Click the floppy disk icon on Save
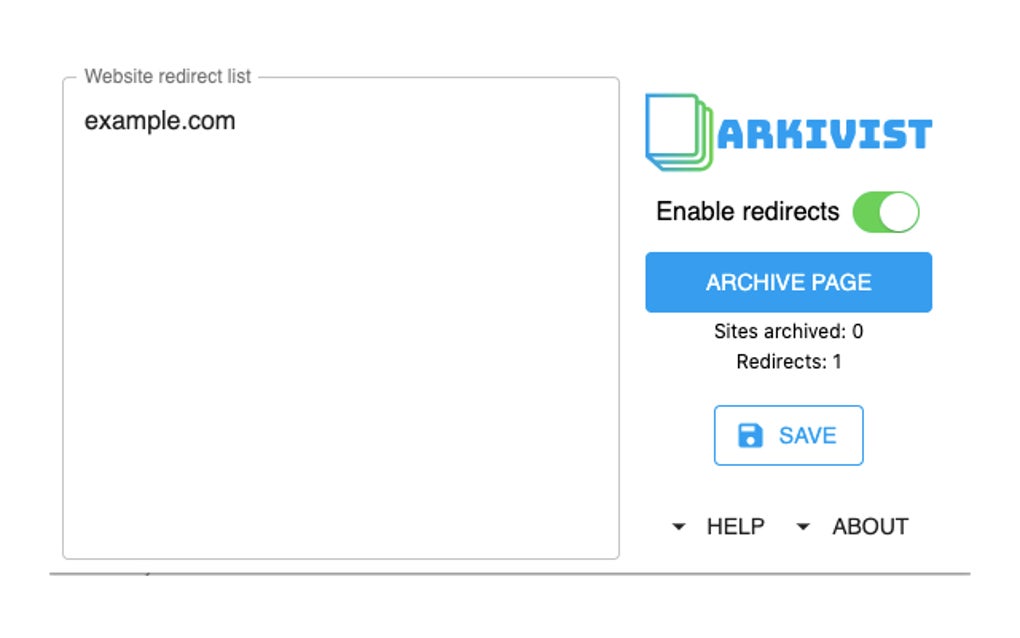The height and width of the screenshot is (638, 1020). click(x=750, y=436)
